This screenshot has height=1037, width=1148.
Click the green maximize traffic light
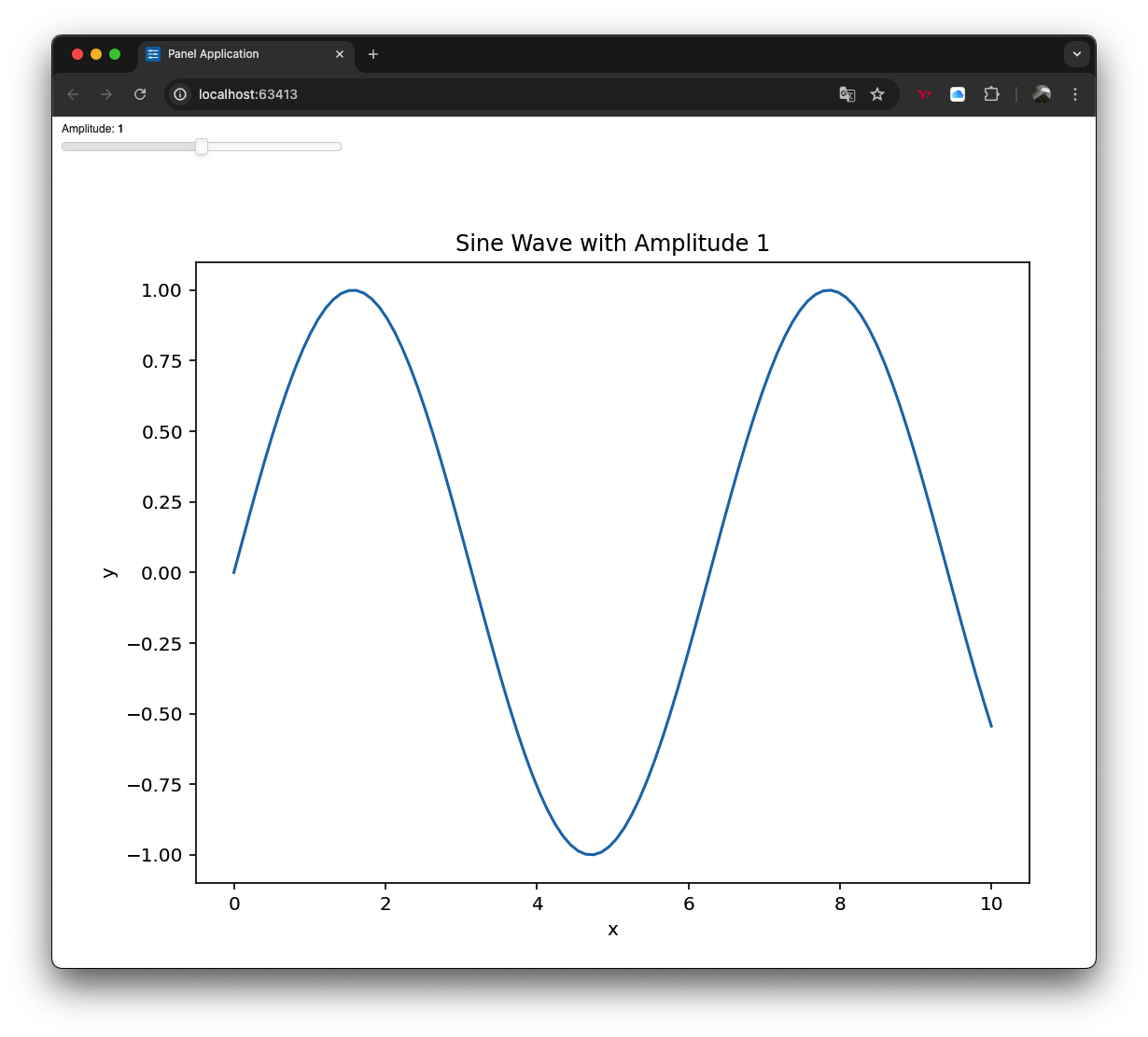(x=114, y=54)
